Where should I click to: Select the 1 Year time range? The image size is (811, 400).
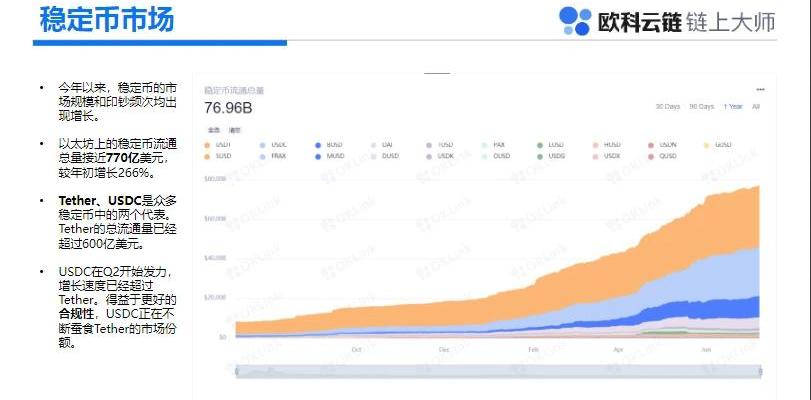pos(733,106)
